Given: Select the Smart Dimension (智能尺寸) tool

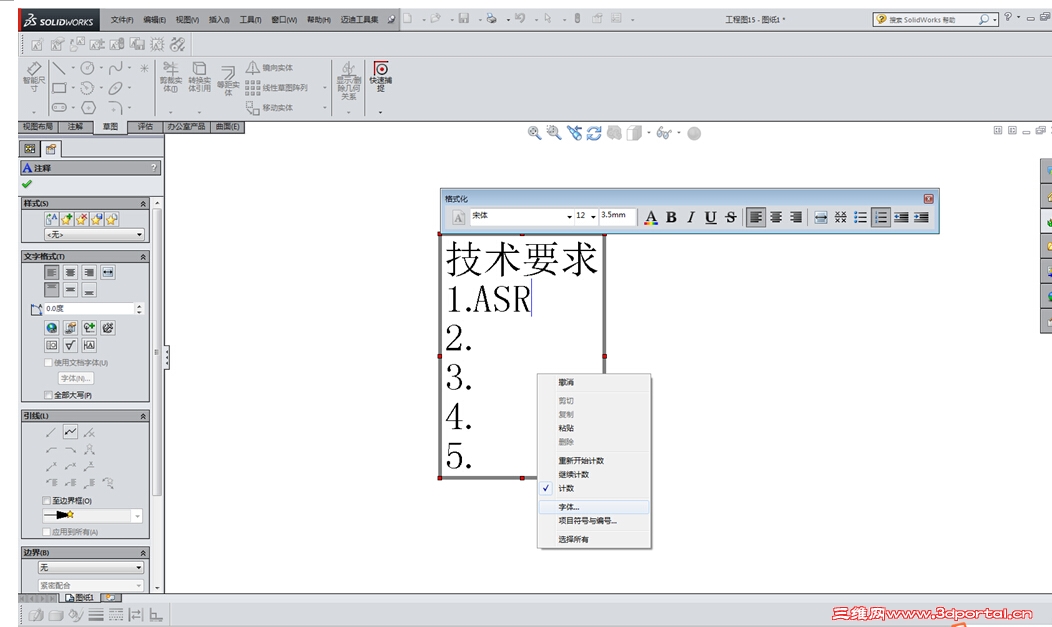Looking at the screenshot, I should tap(34, 77).
